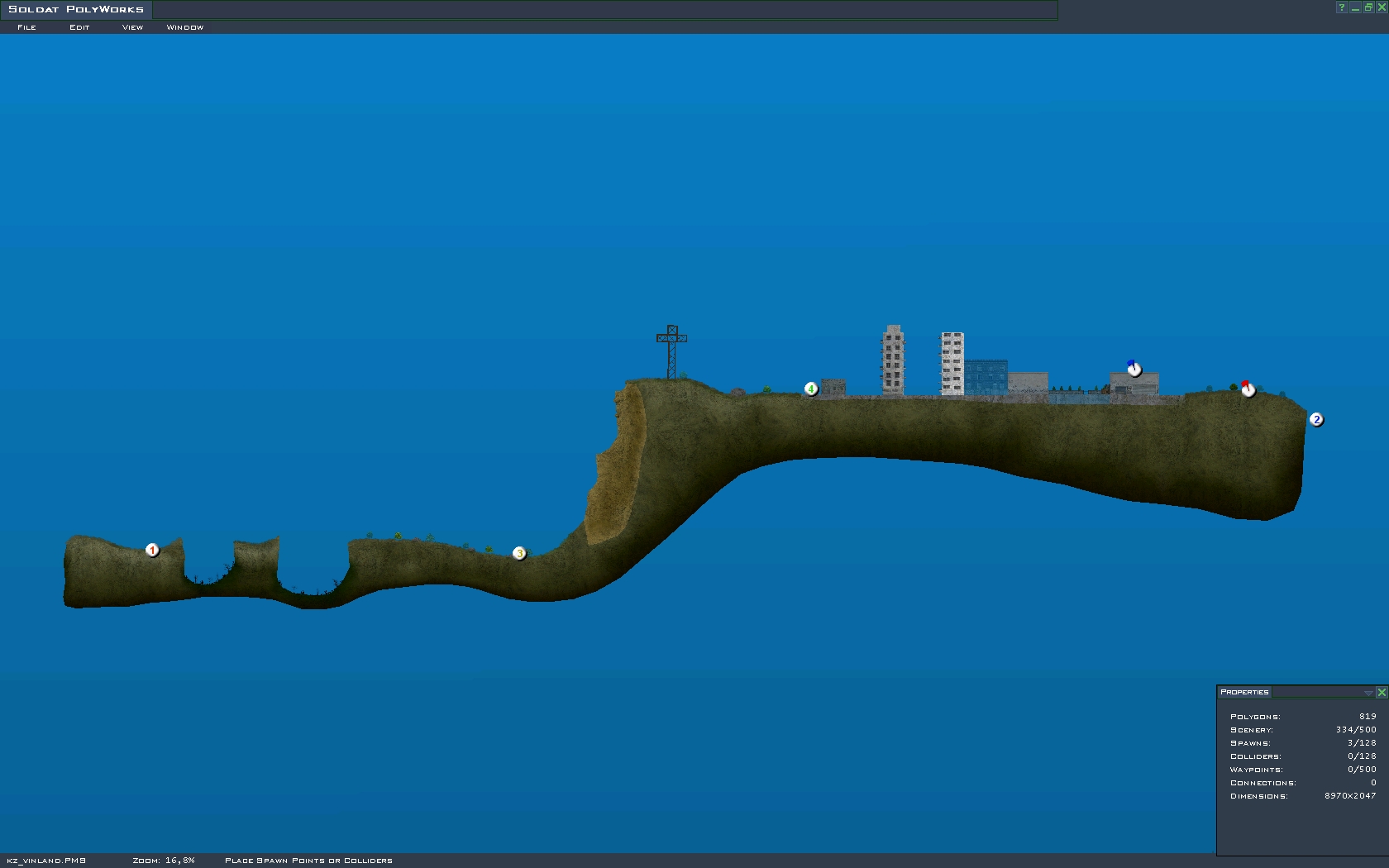Select spawn point marker number 3
Image resolution: width=1389 pixels, height=868 pixels.
click(519, 553)
